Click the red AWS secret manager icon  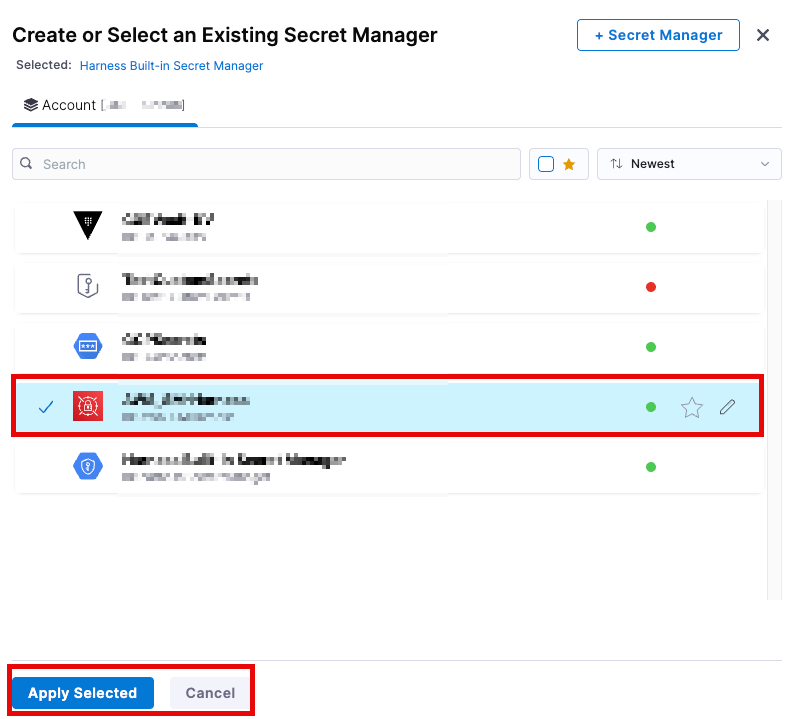pyautogui.click(x=88, y=406)
